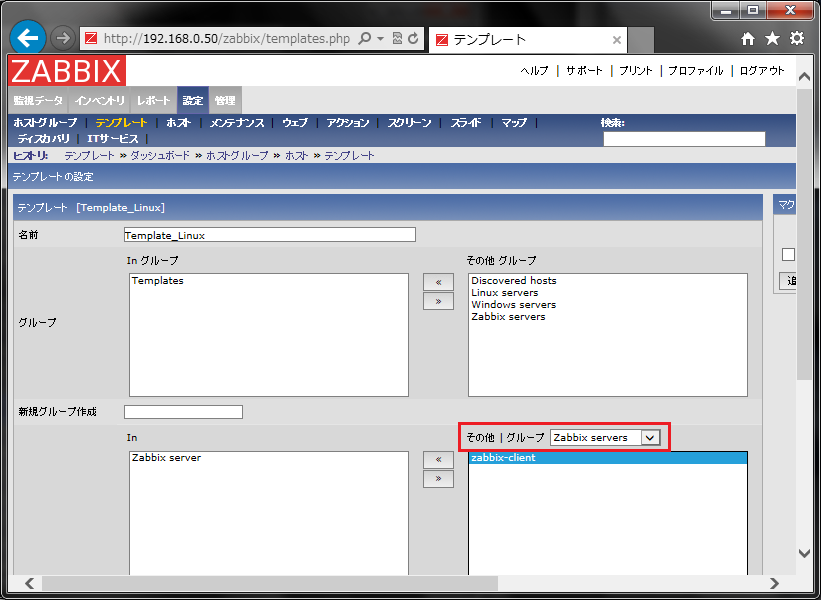
Task: Select Zabbix servers in その他 グループ list
Action: (607, 317)
